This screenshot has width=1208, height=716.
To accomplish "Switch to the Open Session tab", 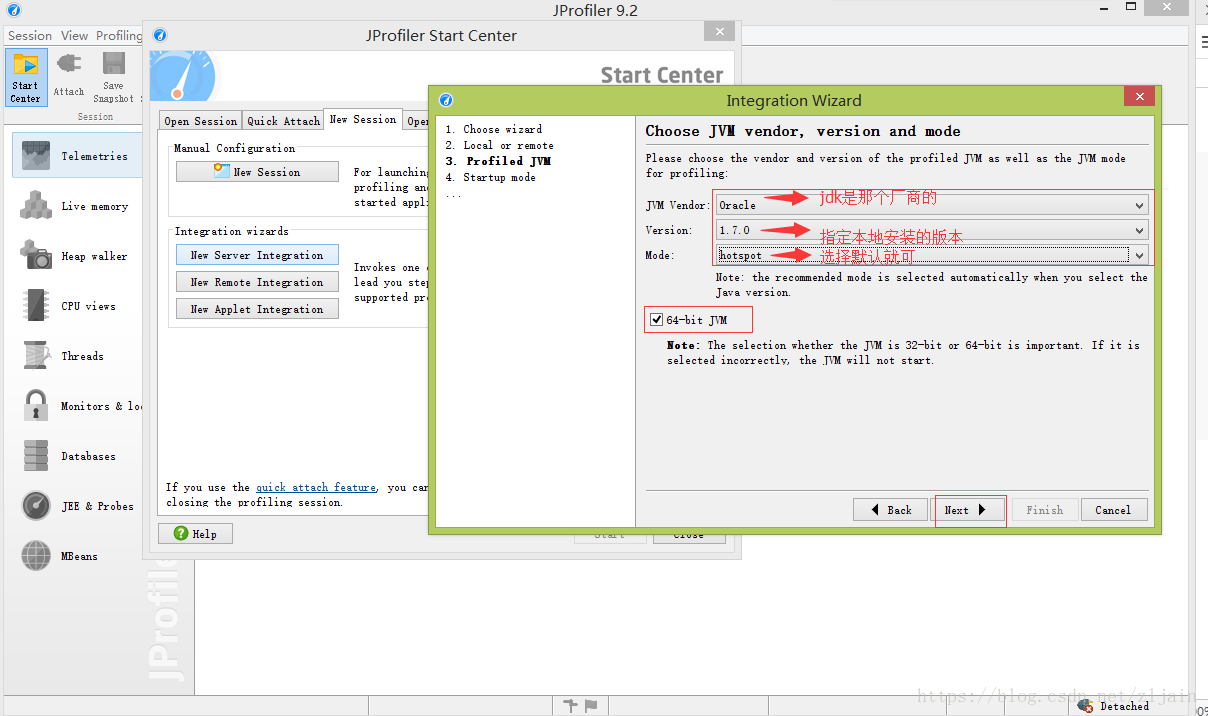I will point(201,121).
